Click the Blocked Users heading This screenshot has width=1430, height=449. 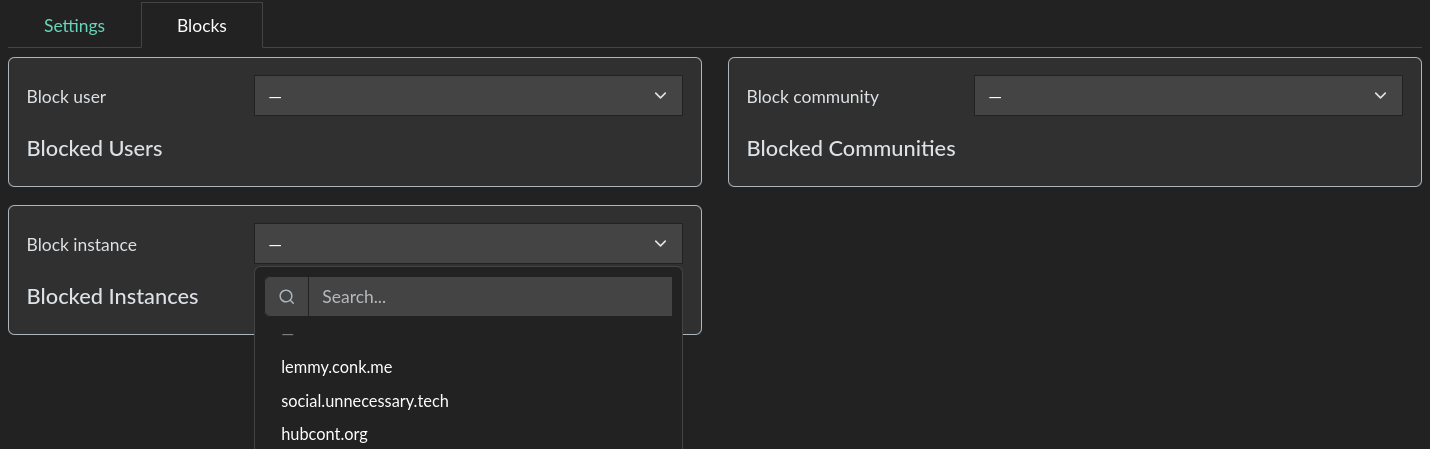pos(94,149)
